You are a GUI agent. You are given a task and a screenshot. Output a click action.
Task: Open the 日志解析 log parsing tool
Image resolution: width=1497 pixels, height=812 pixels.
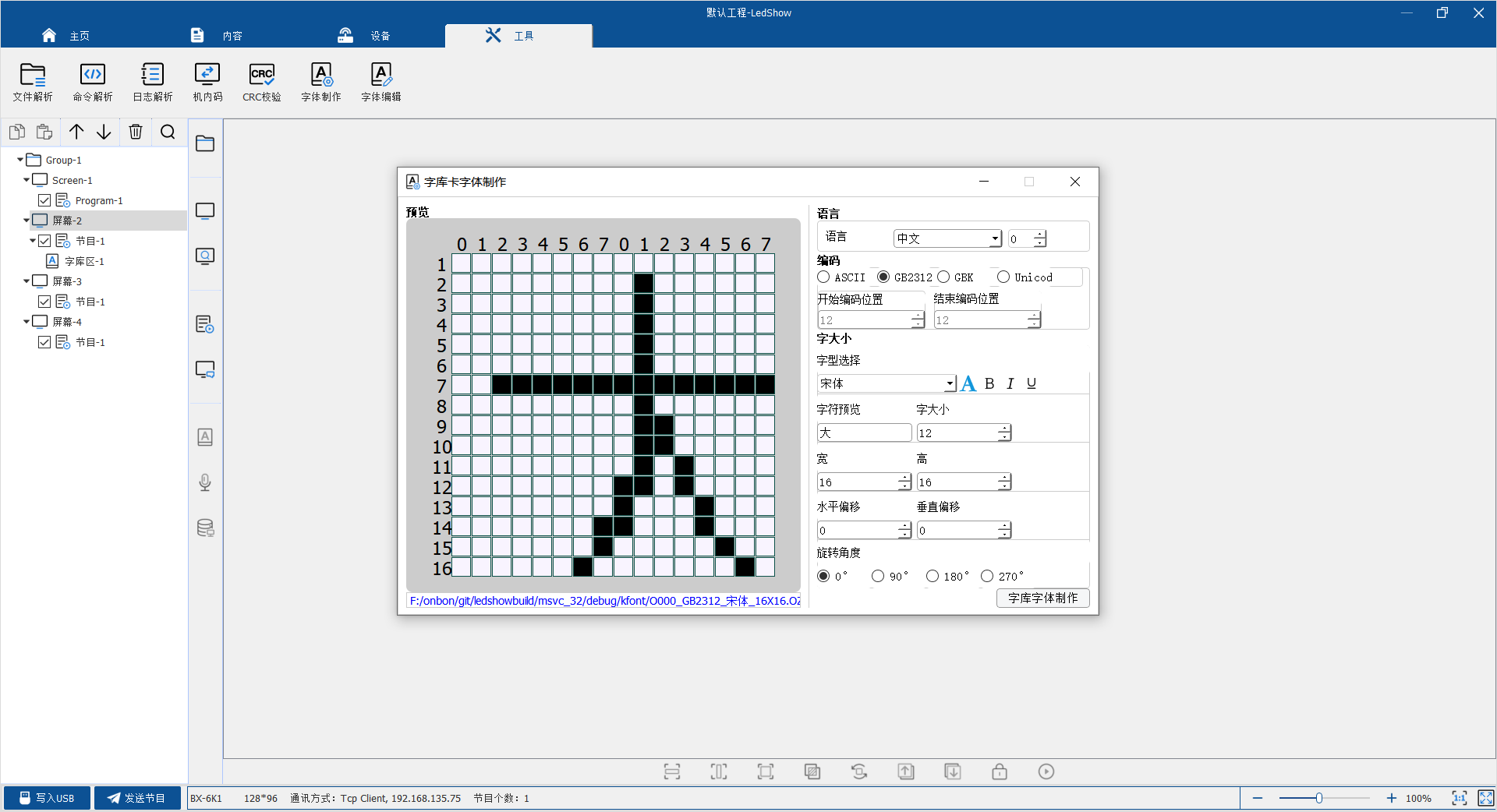(153, 82)
